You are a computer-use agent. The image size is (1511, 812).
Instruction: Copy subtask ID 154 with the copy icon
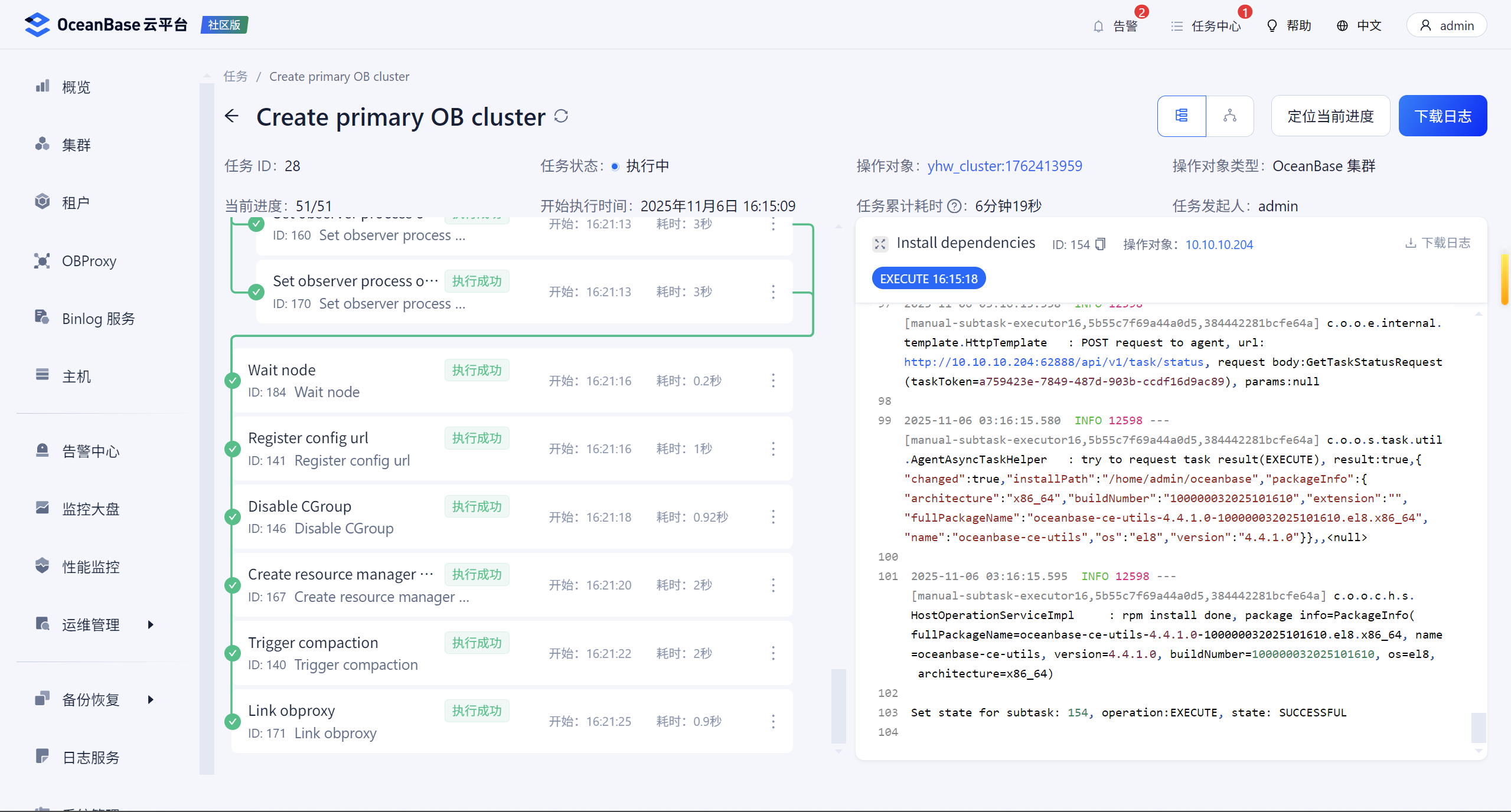(x=1100, y=244)
